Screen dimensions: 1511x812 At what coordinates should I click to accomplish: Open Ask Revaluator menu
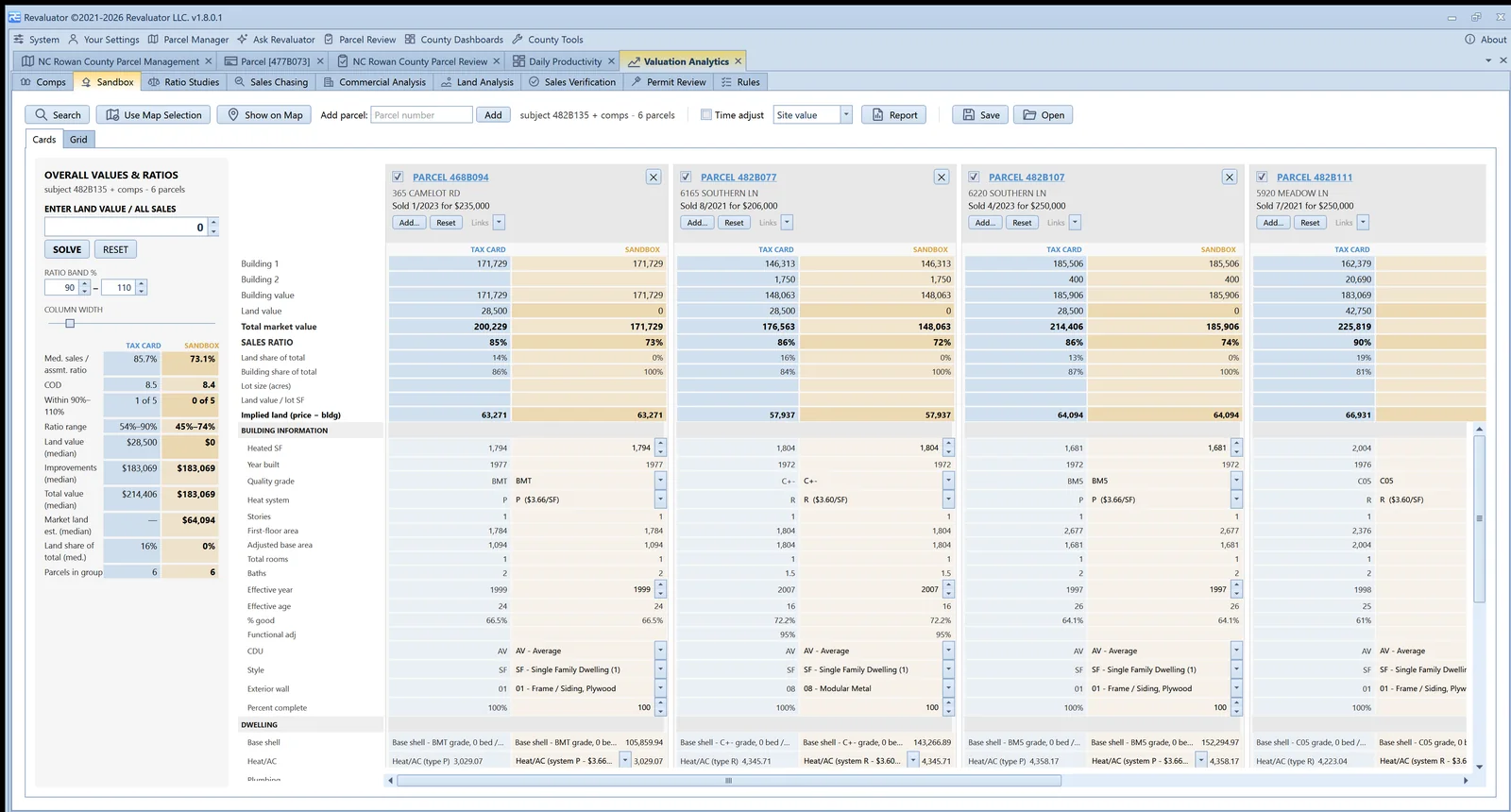276,40
